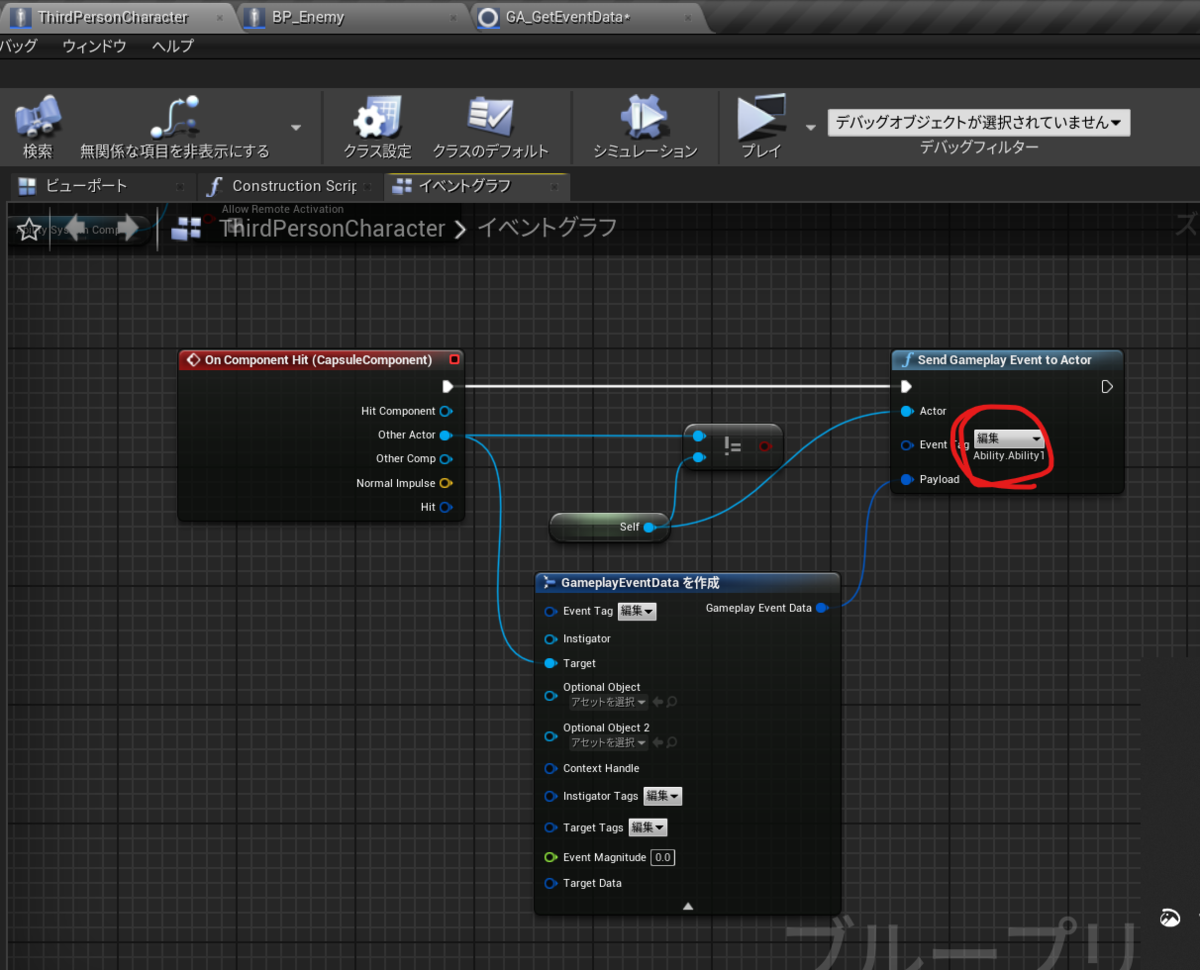Screen dimensions: 1200x970
Task: Open the Help (ヘルプ) menu
Action: click(173, 46)
